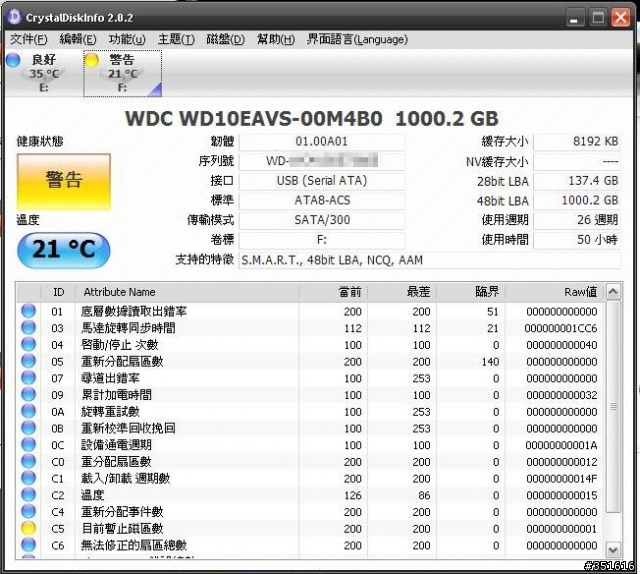This screenshot has height=574, width=640.
Task: Click status orb in row 0B 重新校準回收挽回
Action: click(x=29, y=428)
